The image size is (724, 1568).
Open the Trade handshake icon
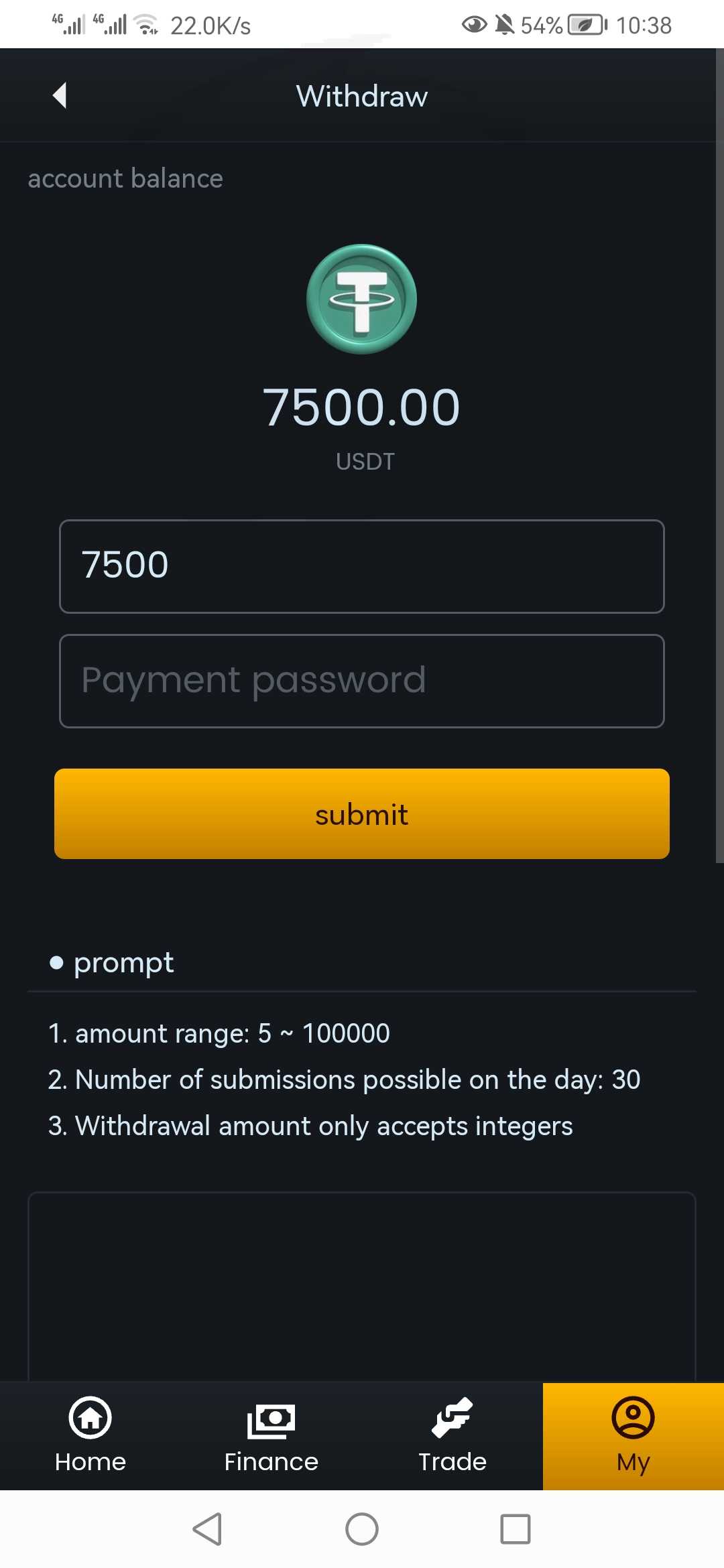[x=452, y=1418]
